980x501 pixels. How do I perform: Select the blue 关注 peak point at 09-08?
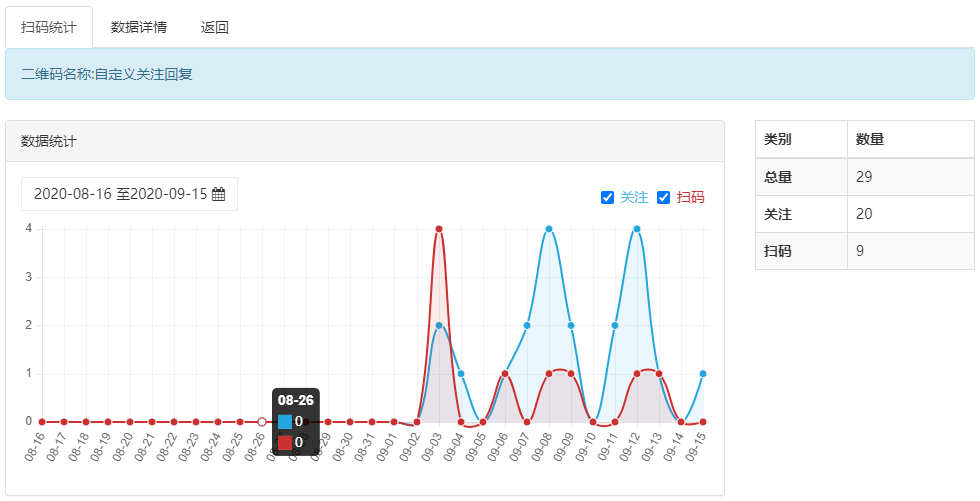pos(549,229)
